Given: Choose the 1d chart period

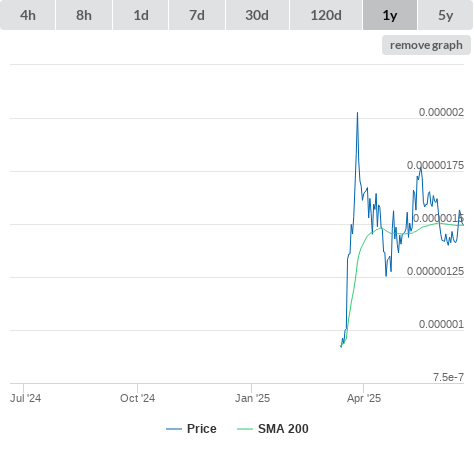Looking at the screenshot, I should pos(141,15).
